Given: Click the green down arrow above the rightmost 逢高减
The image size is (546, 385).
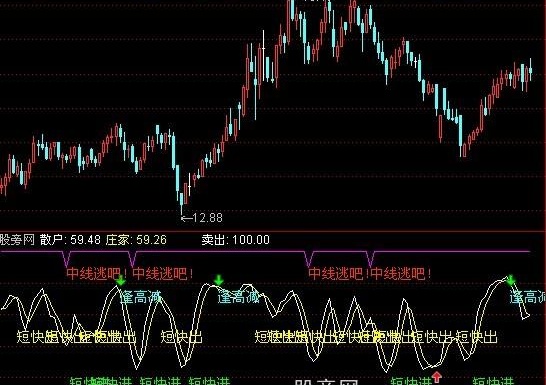Looking at the screenshot, I should click(511, 280).
